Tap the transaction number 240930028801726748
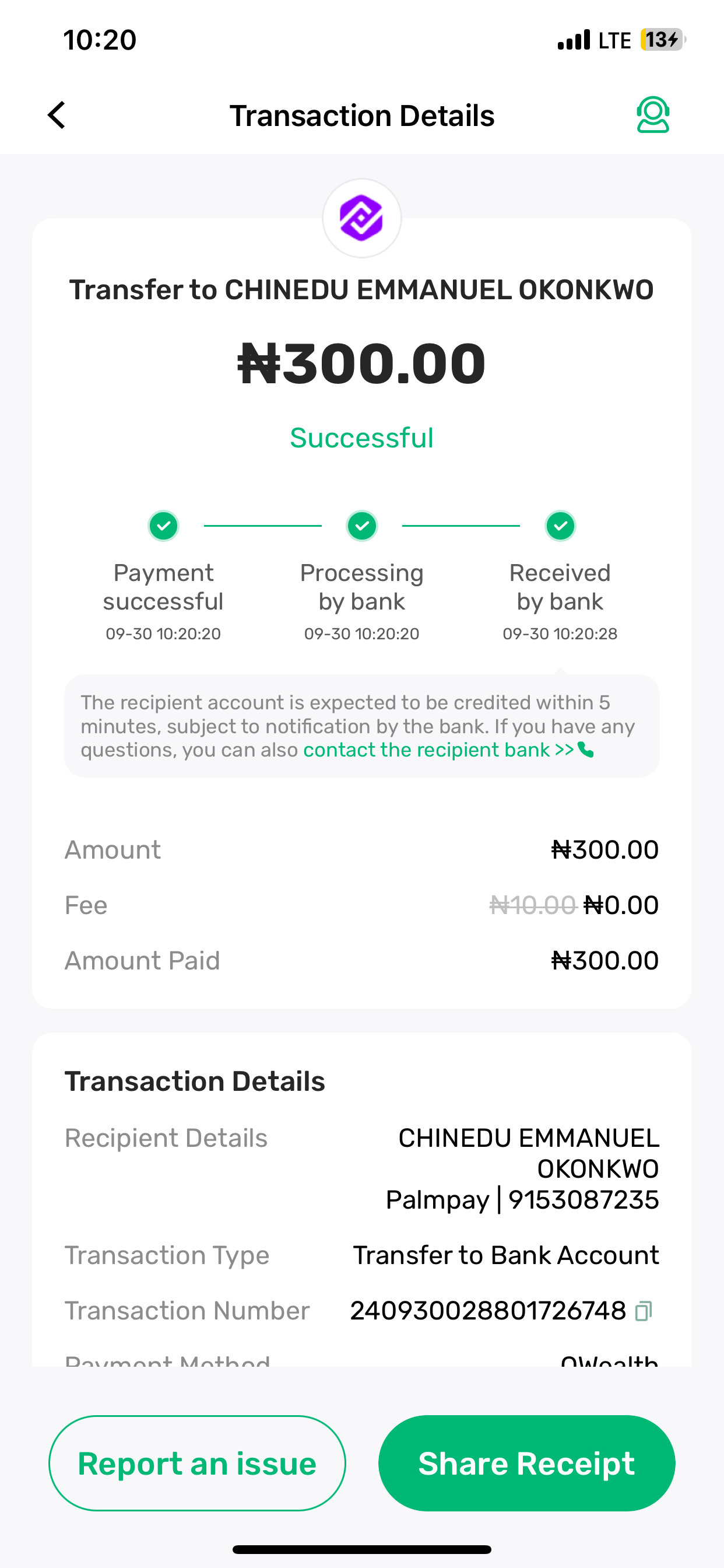This screenshot has width=724, height=1568. pyautogui.click(x=487, y=1311)
